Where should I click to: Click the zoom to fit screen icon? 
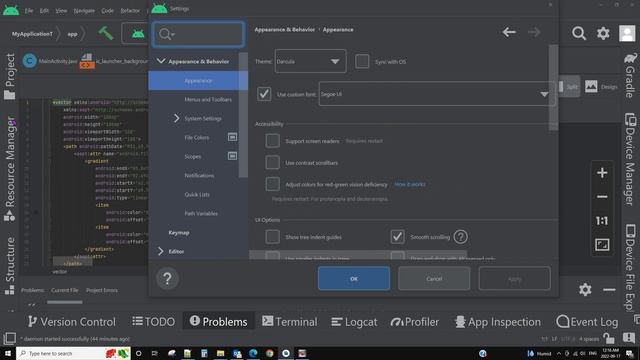602,244
